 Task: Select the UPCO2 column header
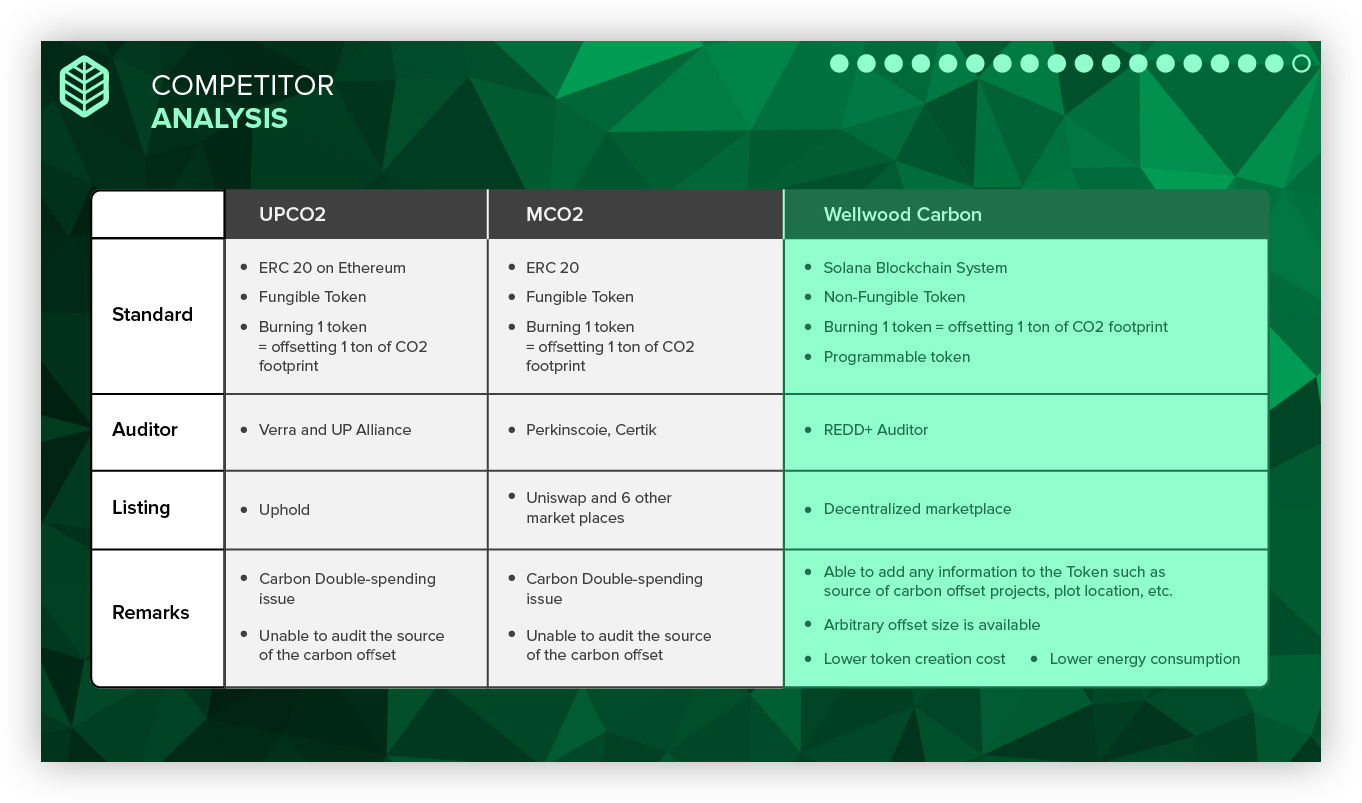[356, 214]
